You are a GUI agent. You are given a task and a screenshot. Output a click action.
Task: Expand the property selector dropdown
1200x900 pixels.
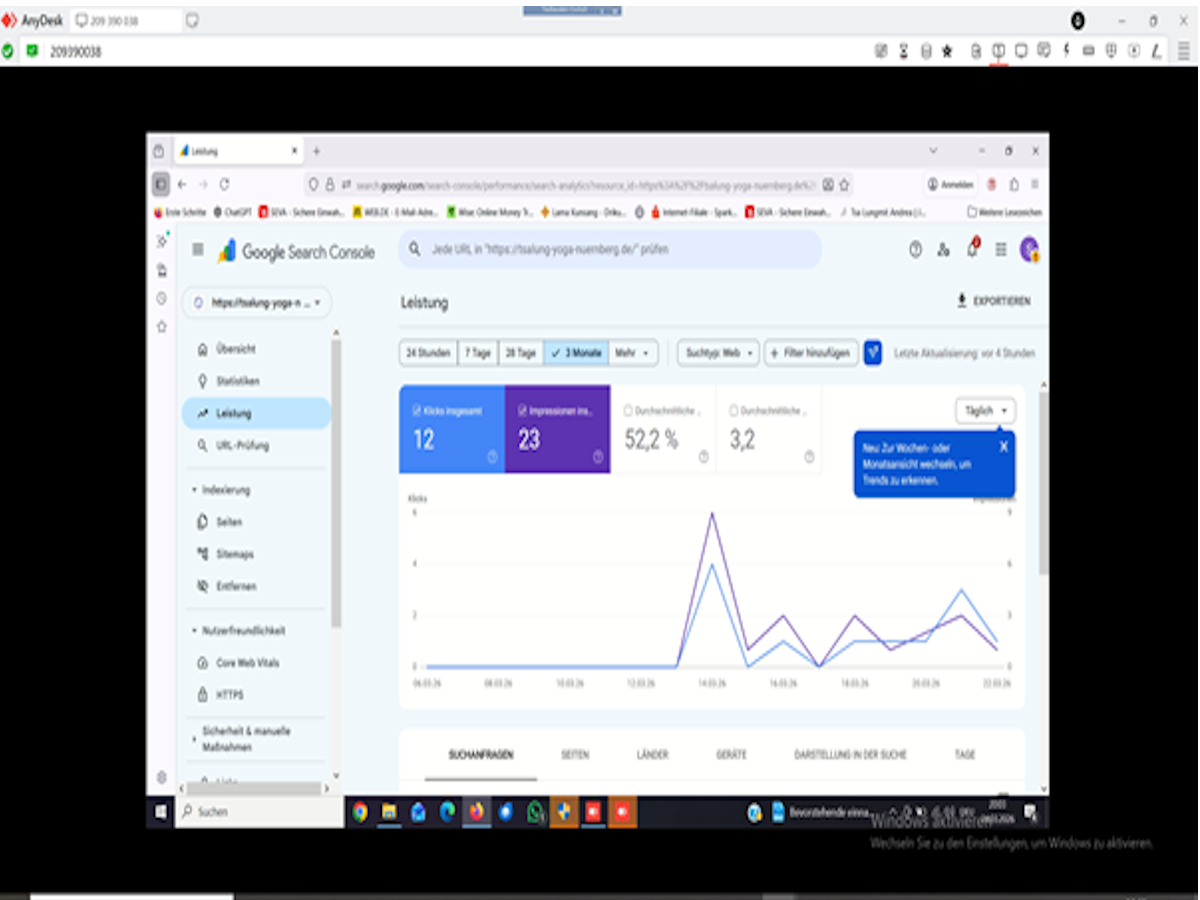(x=257, y=302)
